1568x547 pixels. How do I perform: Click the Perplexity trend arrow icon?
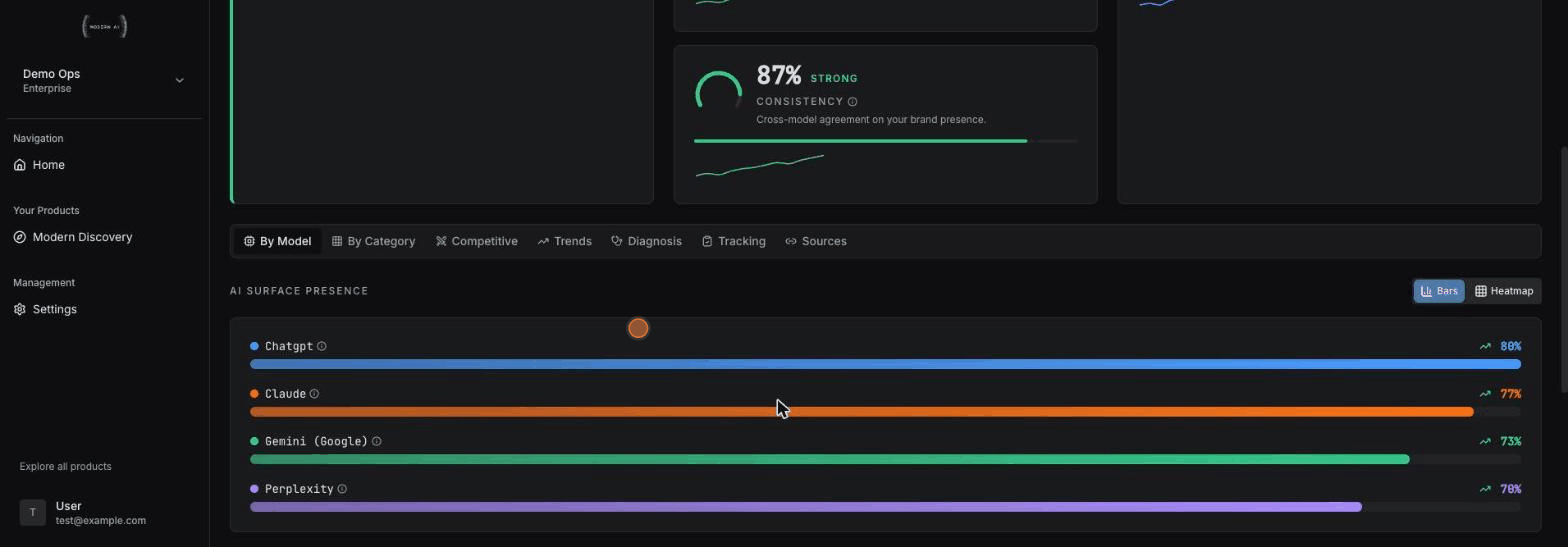pos(1485,489)
